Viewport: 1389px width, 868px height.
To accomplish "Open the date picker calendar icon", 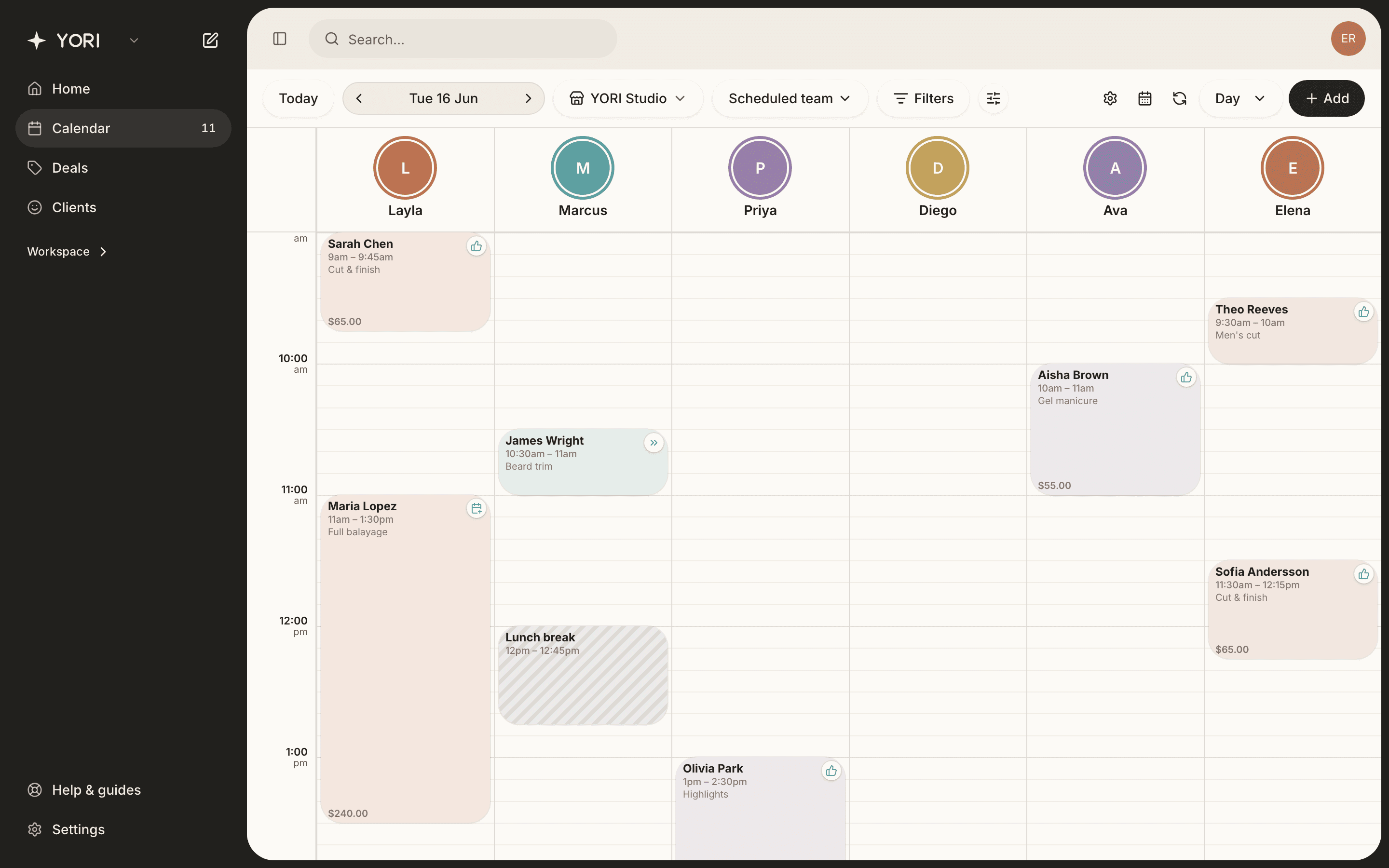I will tap(1144, 98).
